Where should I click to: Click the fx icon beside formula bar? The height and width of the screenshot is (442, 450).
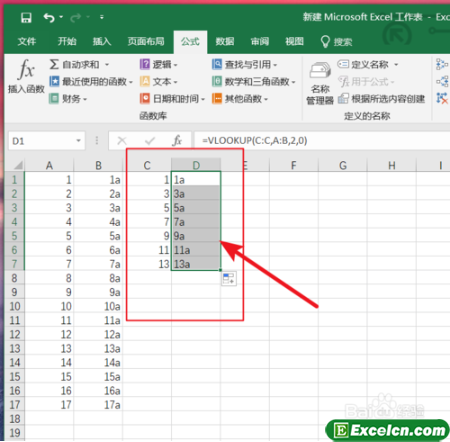[x=177, y=141]
